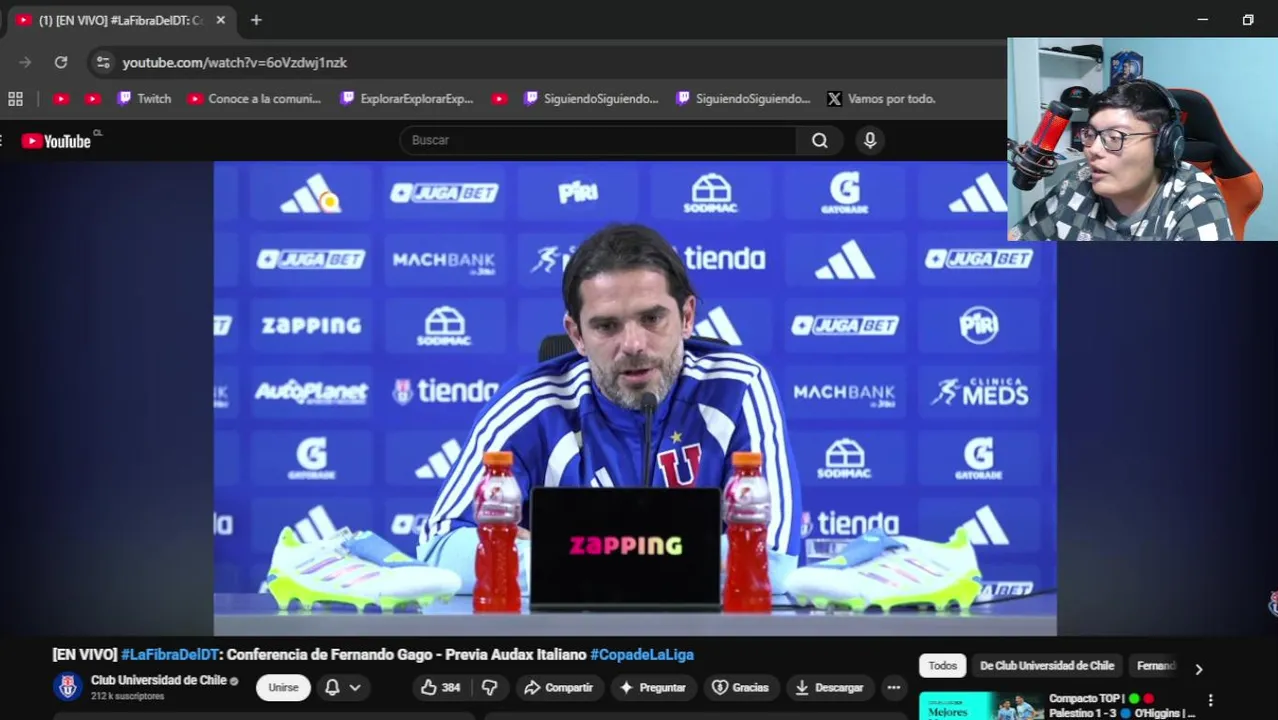The image size is (1278, 720).
Task: Open the first YouTube bookmark icon
Action: coord(61,99)
